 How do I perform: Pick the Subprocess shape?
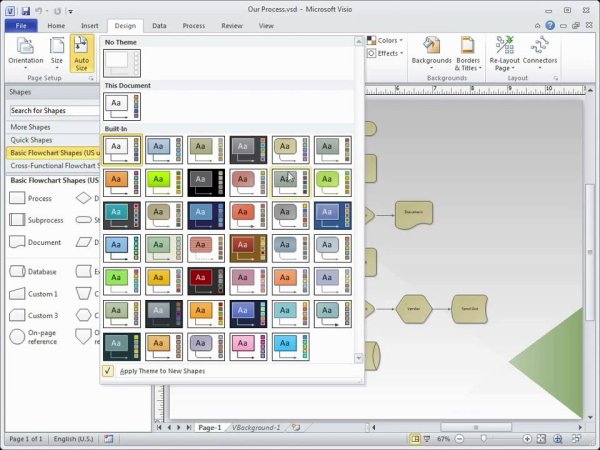tap(36, 220)
